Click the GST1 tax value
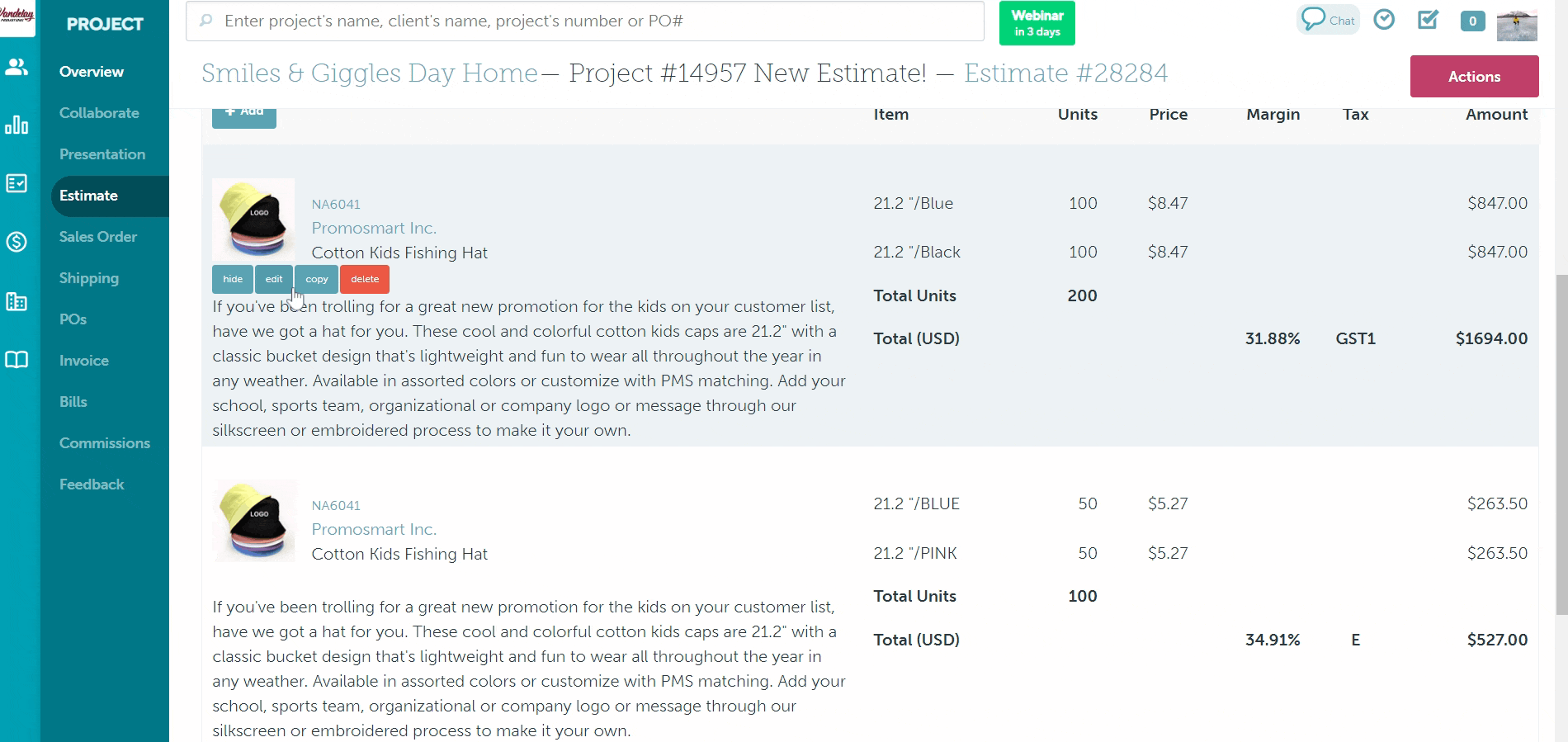The image size is (1568, 742). click(x=1356, y=338)
